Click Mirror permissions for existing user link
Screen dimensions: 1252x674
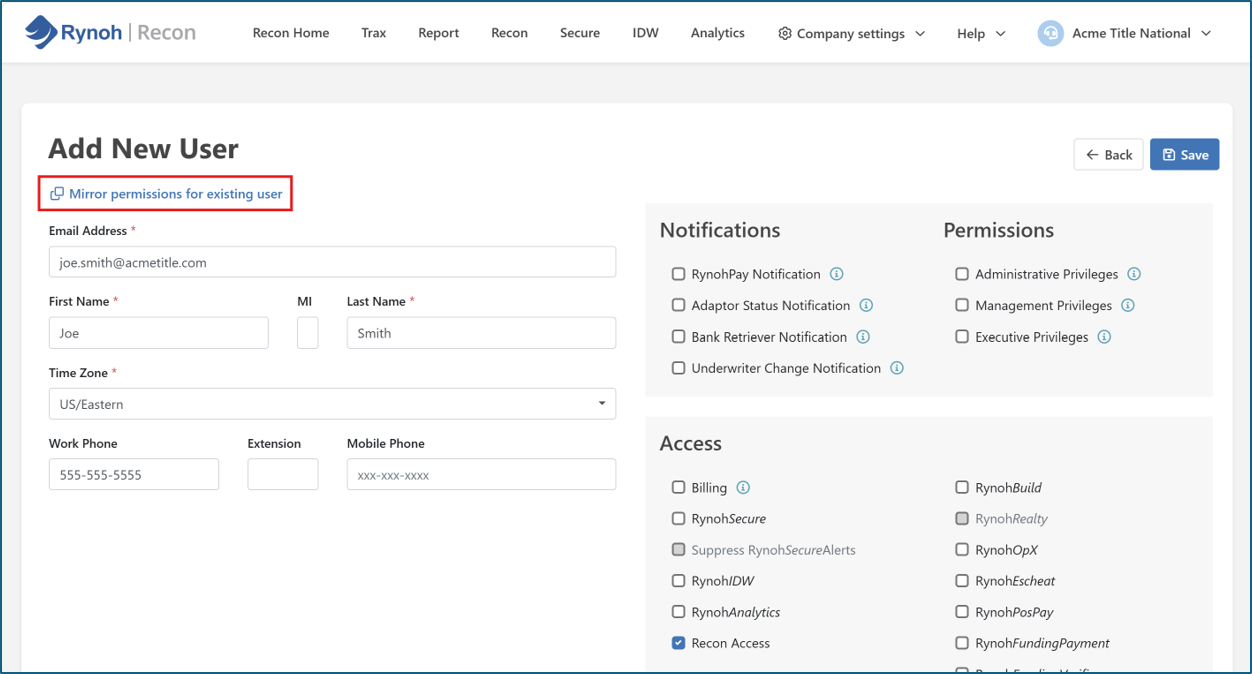[x=166, y=194]
